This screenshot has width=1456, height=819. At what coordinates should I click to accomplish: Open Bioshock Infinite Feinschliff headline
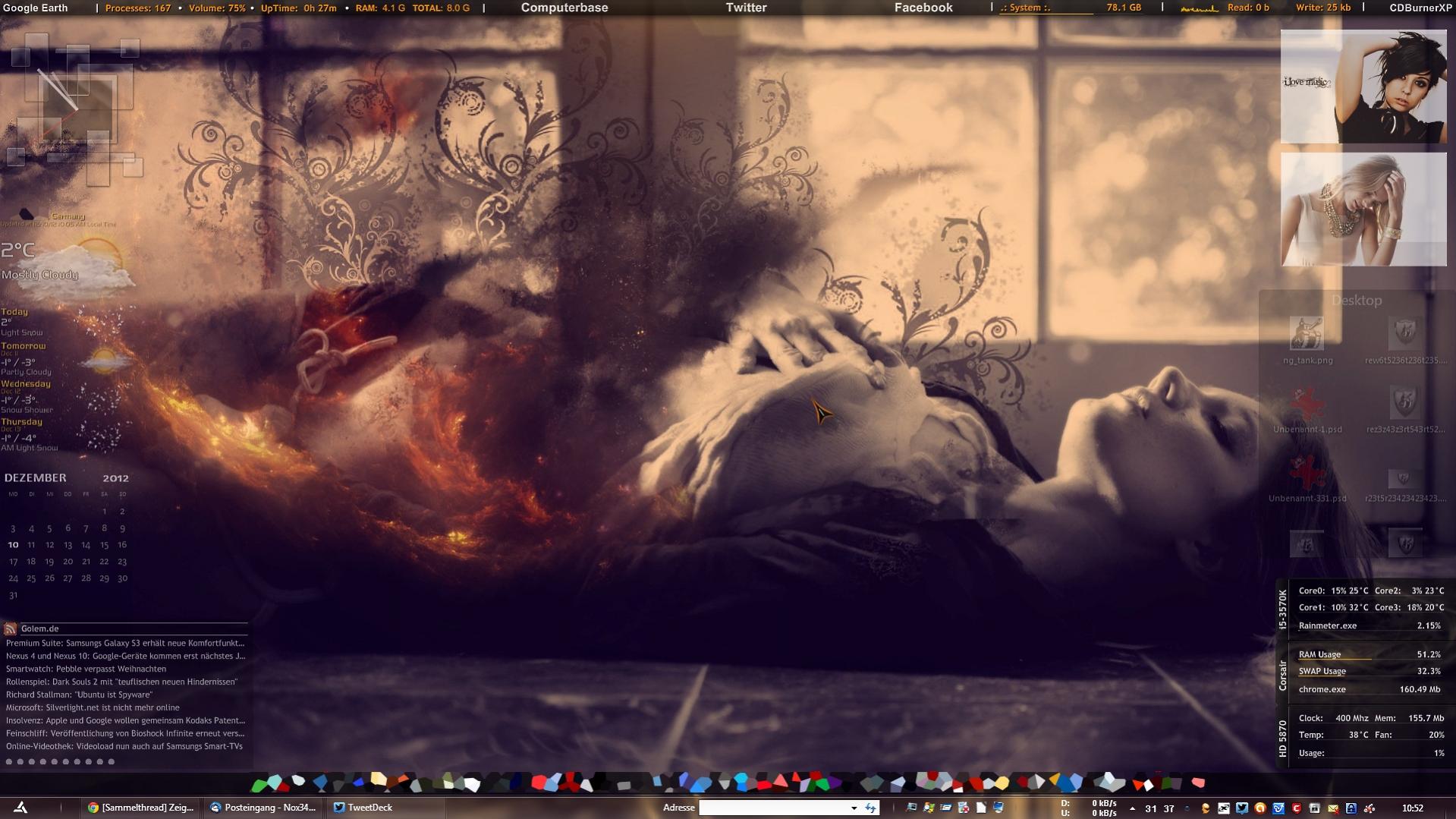click(125, 733)
